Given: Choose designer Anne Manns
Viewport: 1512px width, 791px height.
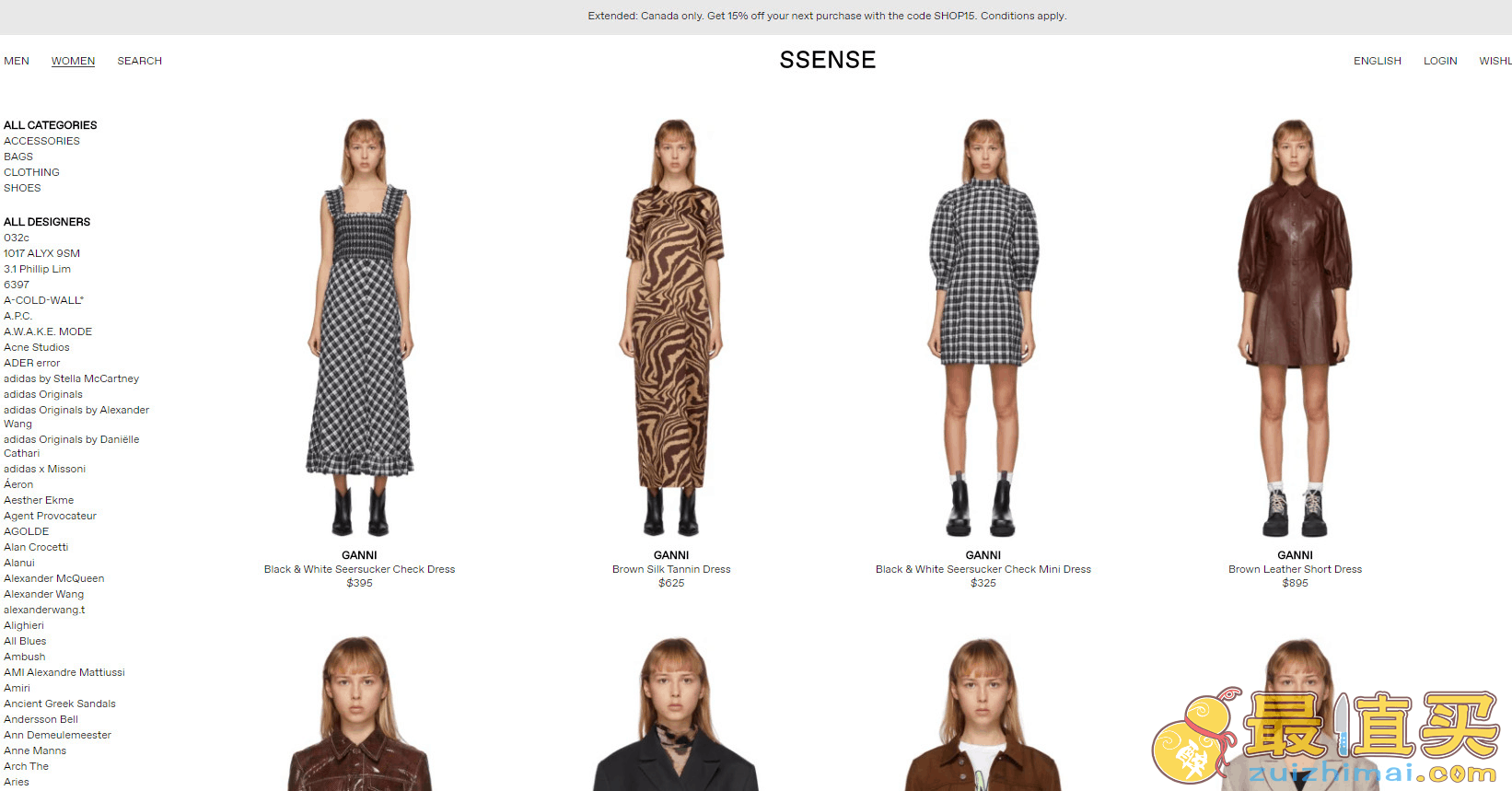Looking at the screenshot, I should pyautogui.click(x=35, y=750).
